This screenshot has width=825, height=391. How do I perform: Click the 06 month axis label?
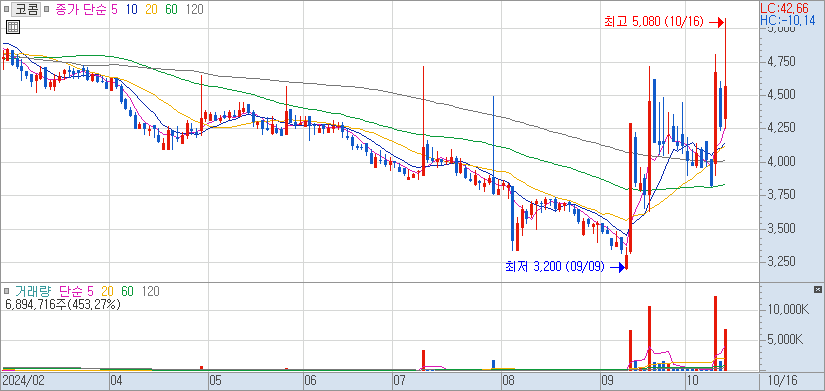tap(310, 380)
